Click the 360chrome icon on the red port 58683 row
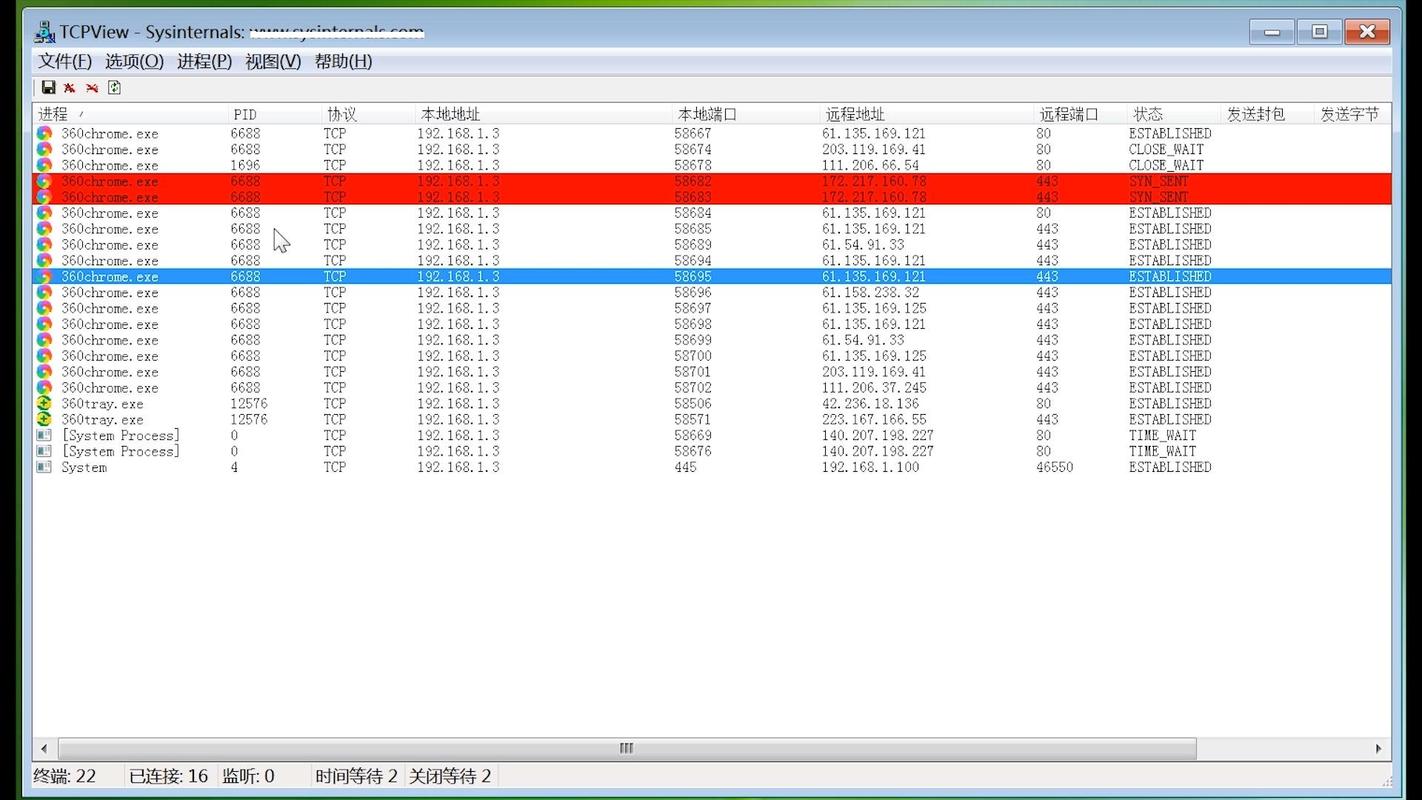Viewport: 1422px width, 800px height. tap(44, 197)
